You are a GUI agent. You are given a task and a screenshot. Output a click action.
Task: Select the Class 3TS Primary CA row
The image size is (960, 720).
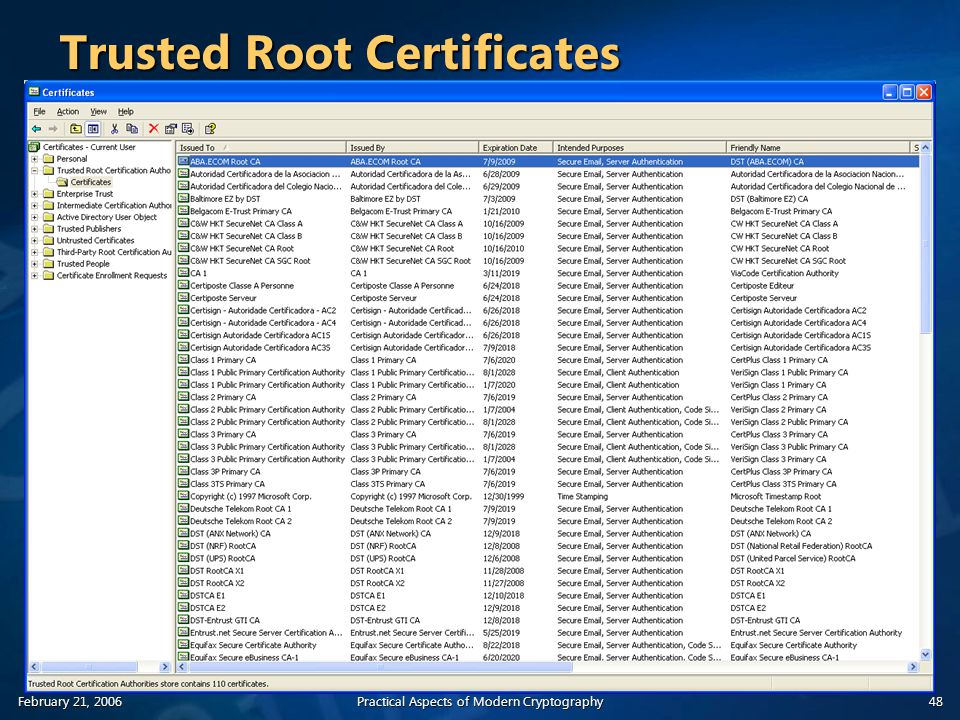coord(548,484)
